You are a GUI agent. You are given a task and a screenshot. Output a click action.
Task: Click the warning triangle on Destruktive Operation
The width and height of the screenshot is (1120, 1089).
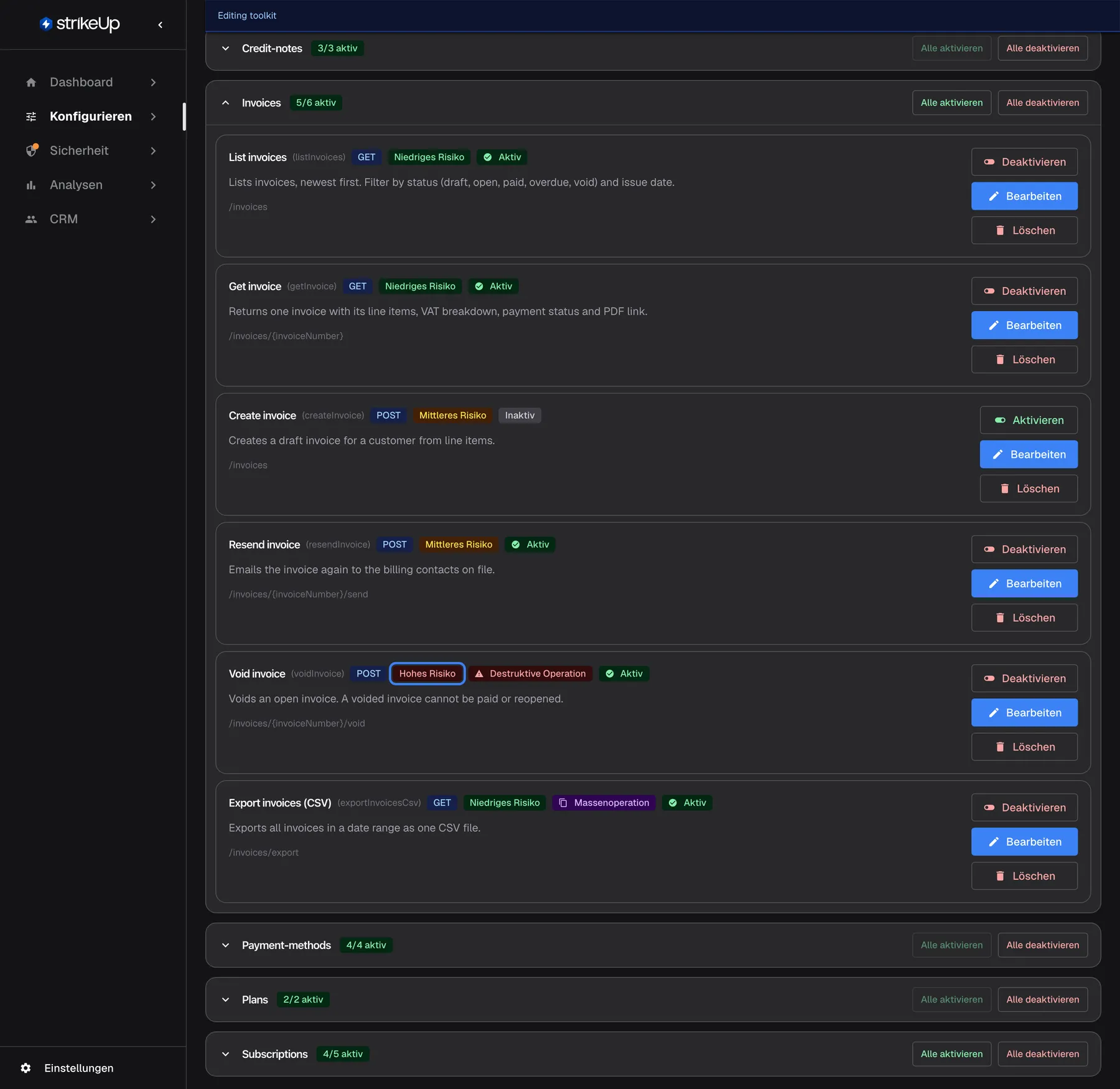click(x=479, y=674)
